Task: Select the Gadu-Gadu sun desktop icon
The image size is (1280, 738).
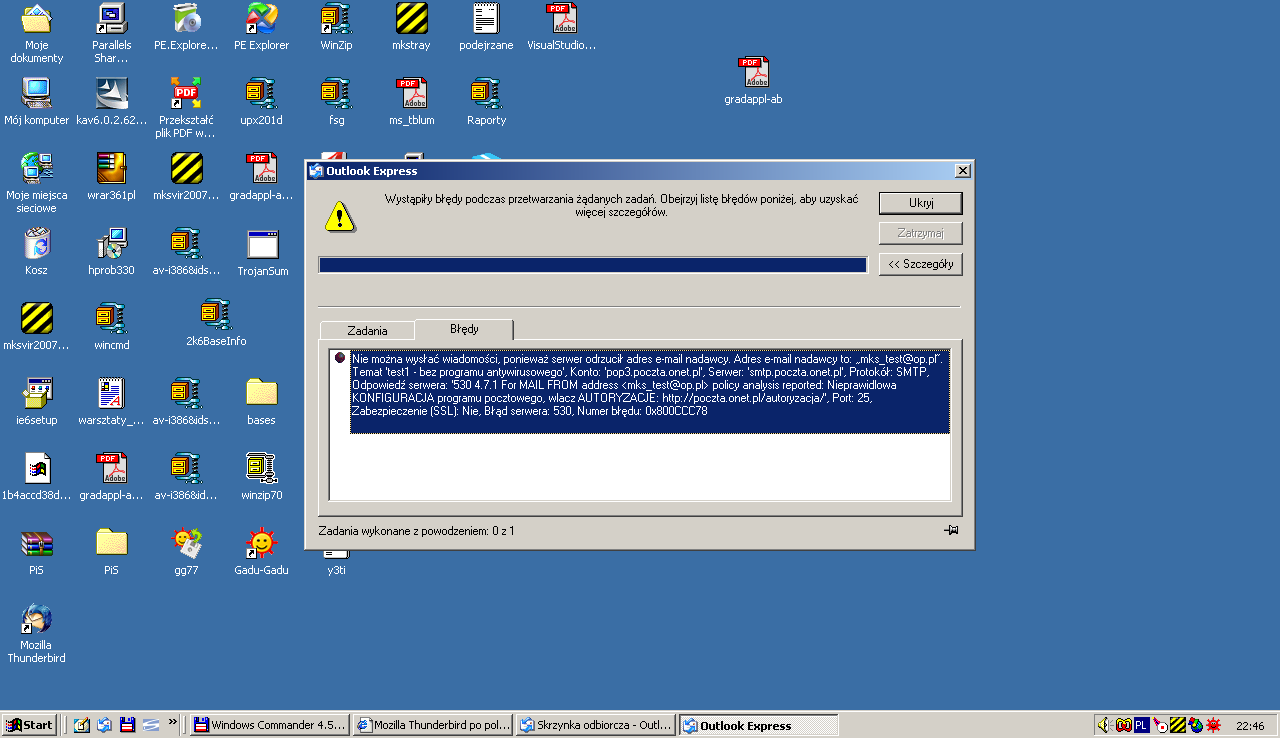Action: click(x=262, y=552)
